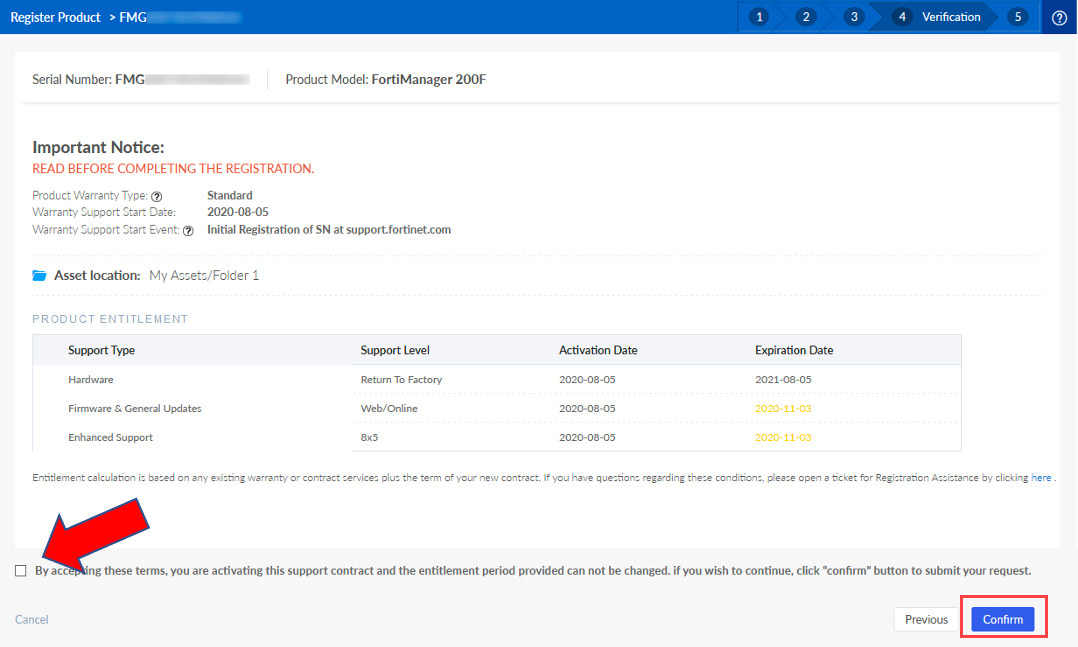This screenshot has height=647, width=1078.
Task: Select step 5 badge in the progress bar
Action: tap(1017, 17)
